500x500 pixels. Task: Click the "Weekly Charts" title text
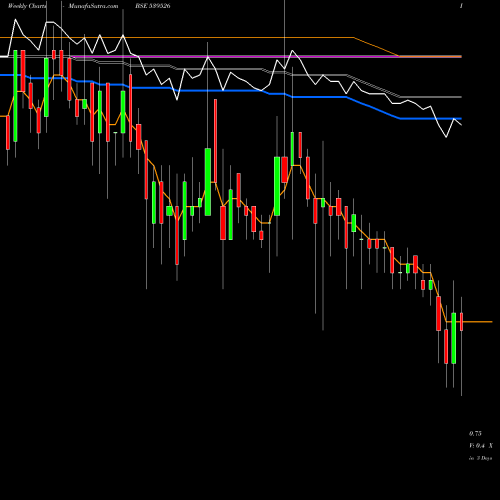coord(27,6)
